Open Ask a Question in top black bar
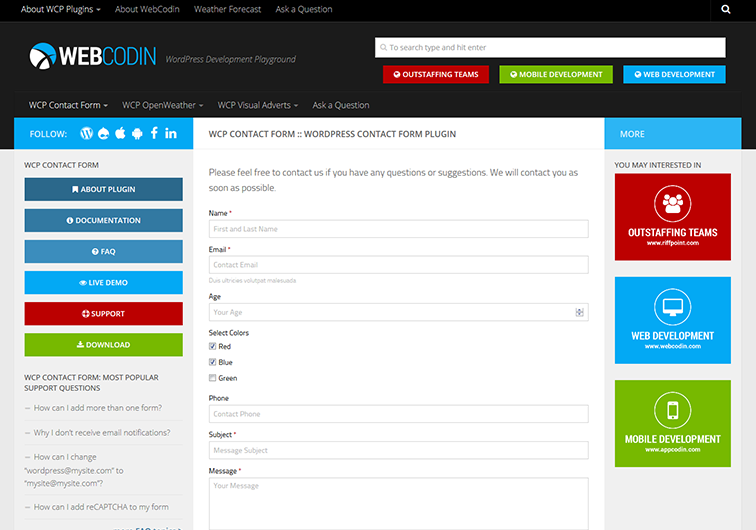 pyautogui.click(x=304, y=9)
